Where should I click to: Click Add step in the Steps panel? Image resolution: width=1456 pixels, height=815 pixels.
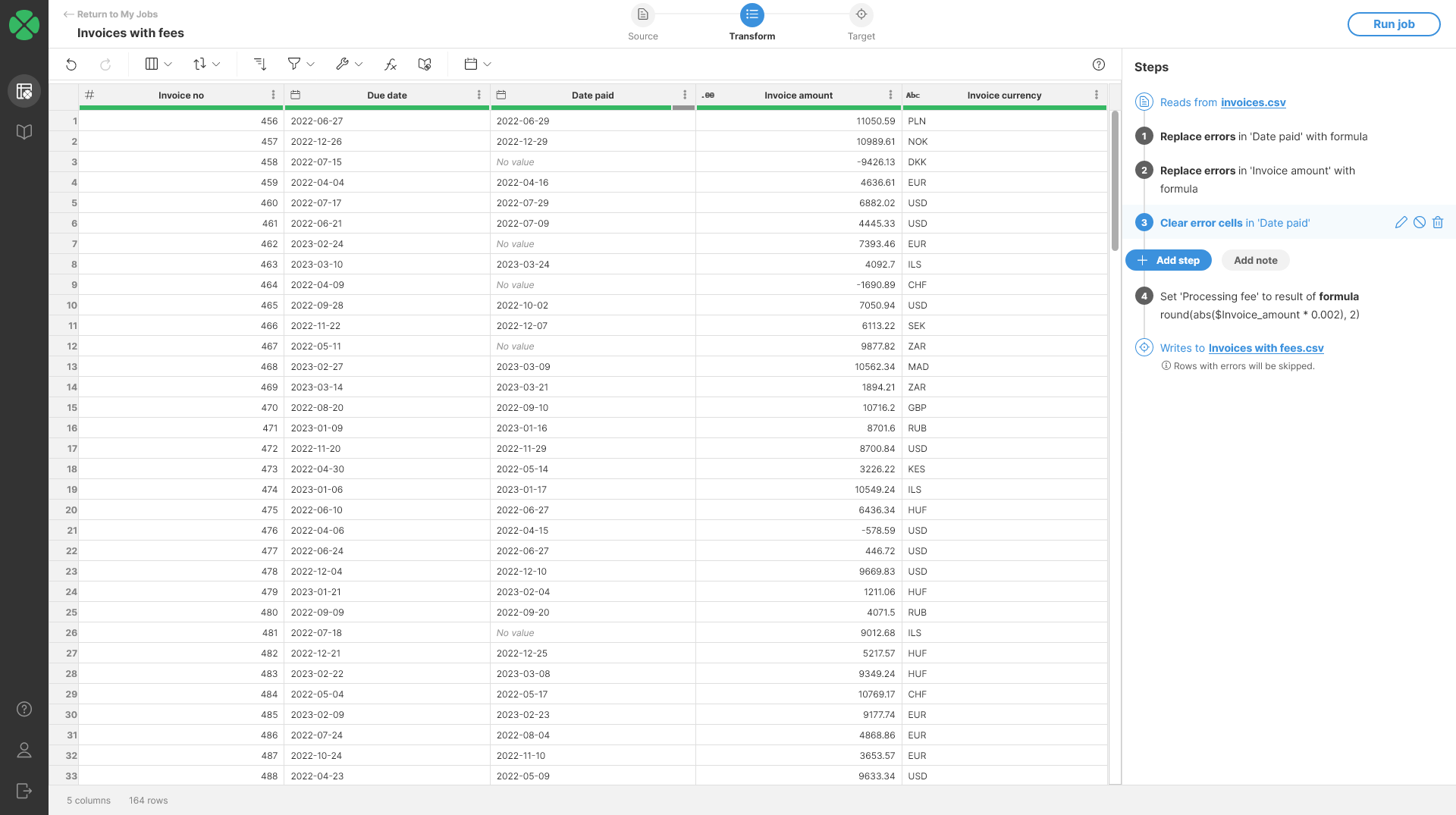[x=1168, y=260]
